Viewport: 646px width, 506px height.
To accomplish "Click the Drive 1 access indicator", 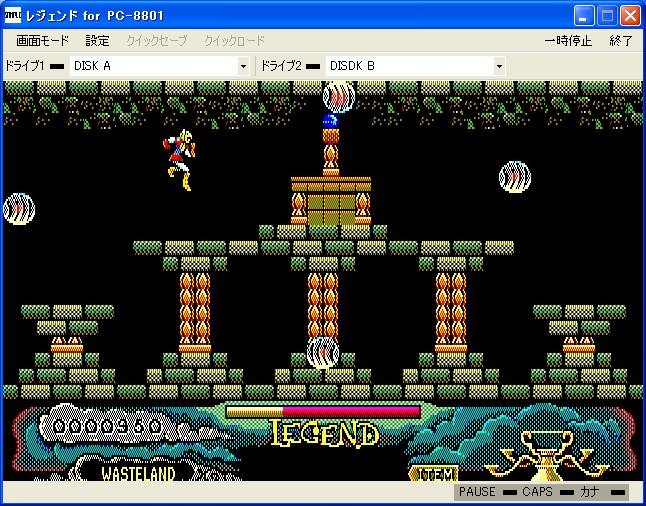I will (57, 66).
